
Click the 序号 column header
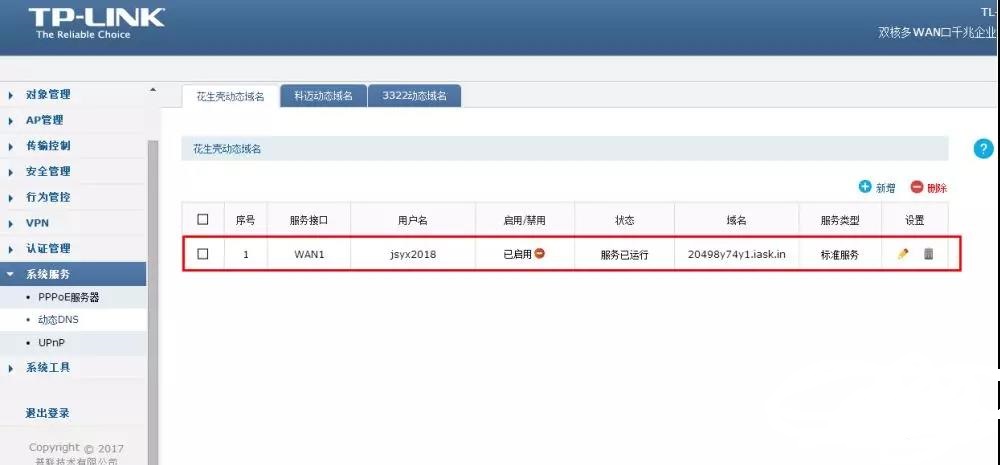click(246, 220)
